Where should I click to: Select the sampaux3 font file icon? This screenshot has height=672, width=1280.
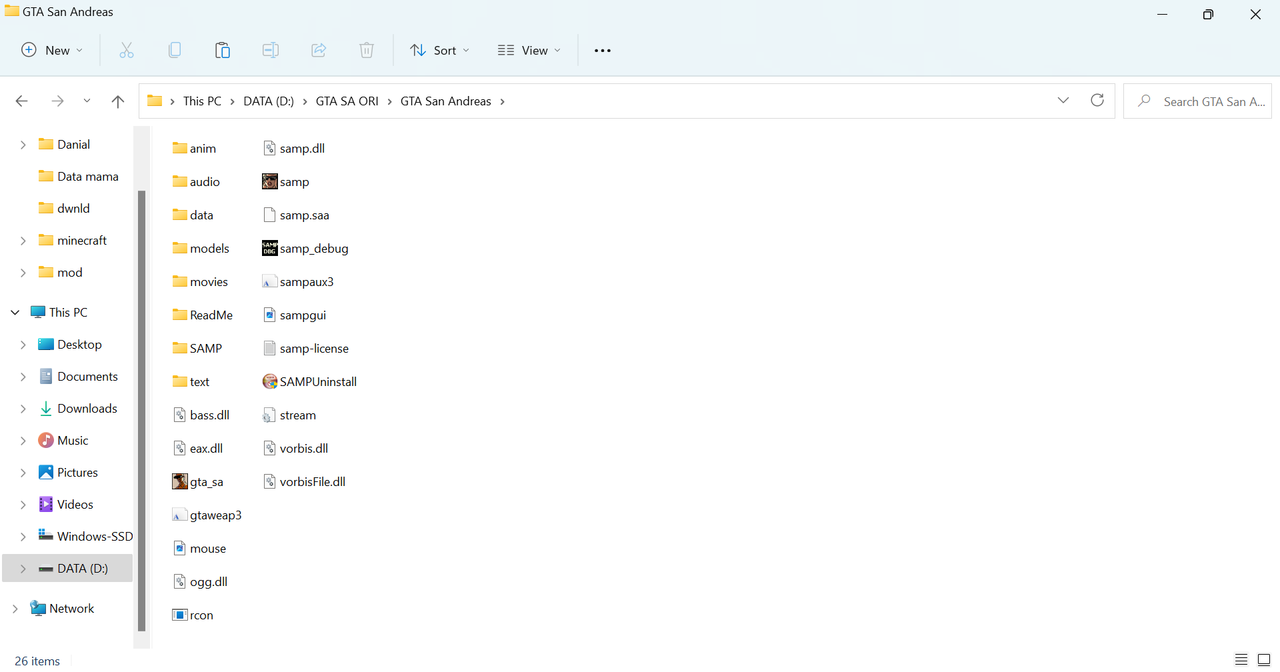269,282
